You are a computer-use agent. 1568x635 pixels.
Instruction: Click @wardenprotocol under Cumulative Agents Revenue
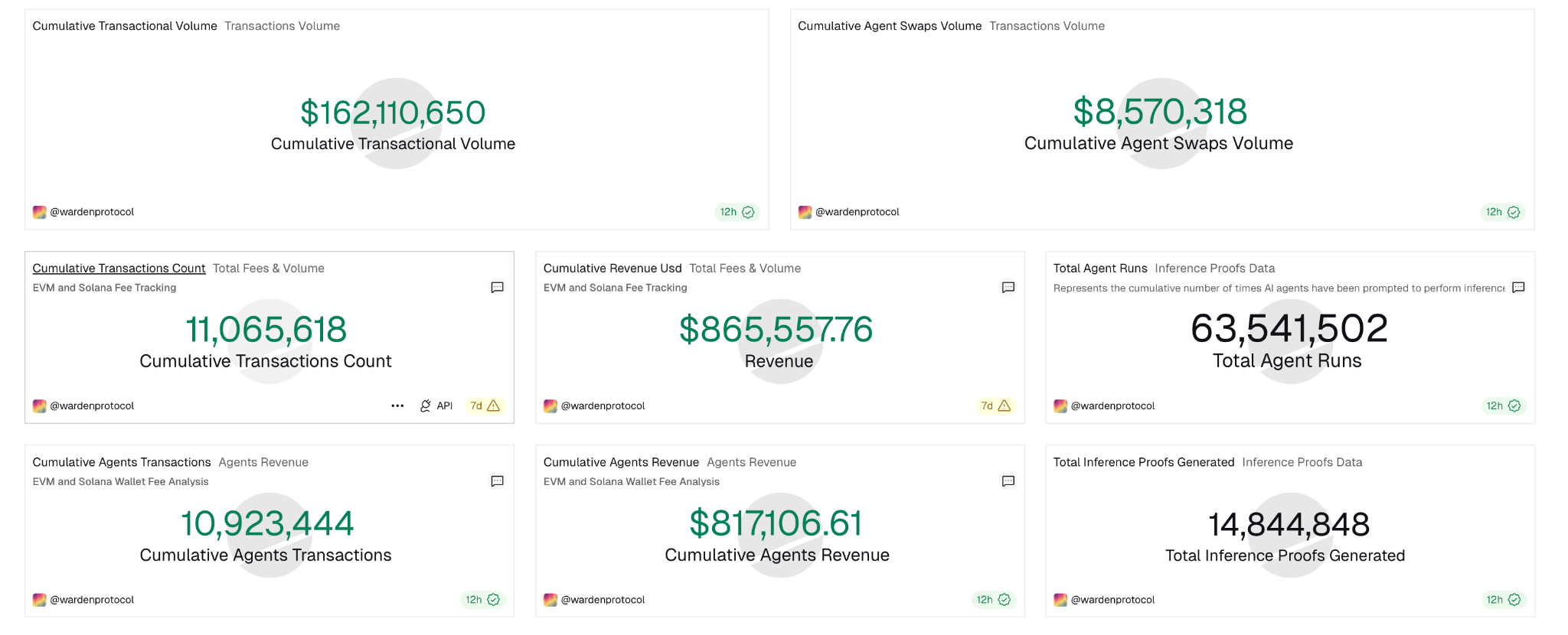tap(603, 600)
